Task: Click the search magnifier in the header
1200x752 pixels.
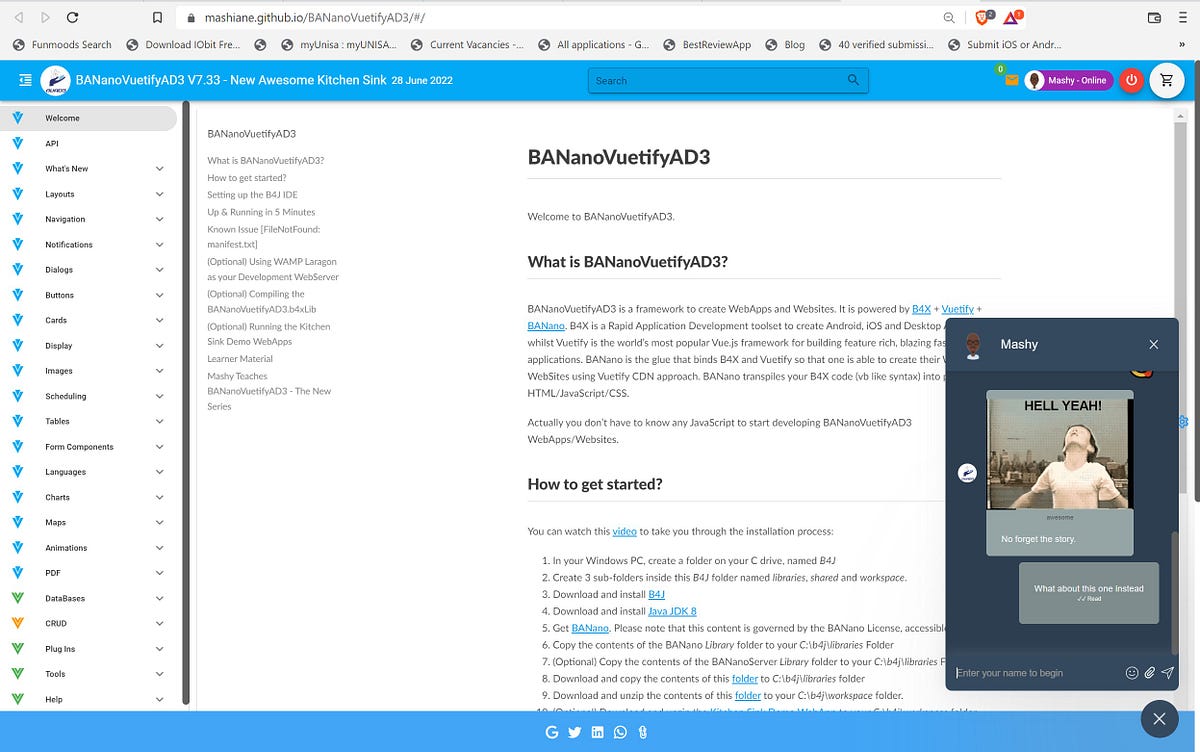Action: coord(853,80)
